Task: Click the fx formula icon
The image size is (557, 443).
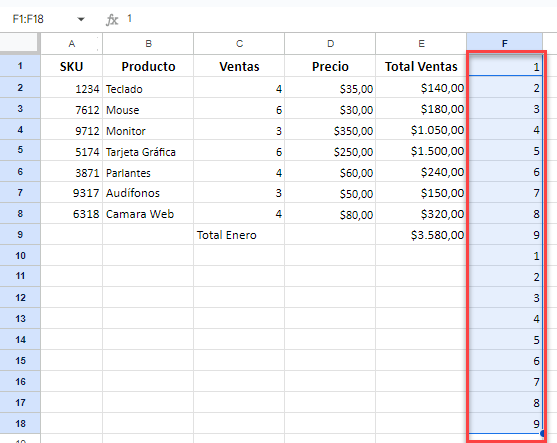Action: coord(112,20)
